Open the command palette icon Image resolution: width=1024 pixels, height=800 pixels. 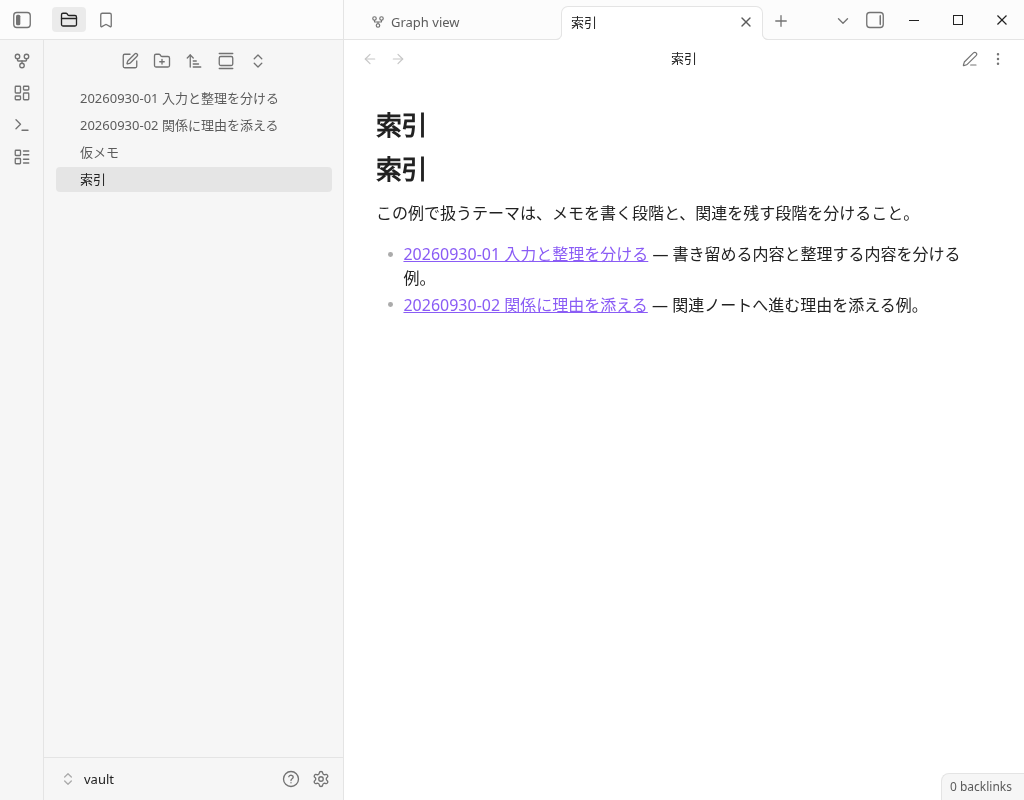pyautogui.click(x=22, y=125)
